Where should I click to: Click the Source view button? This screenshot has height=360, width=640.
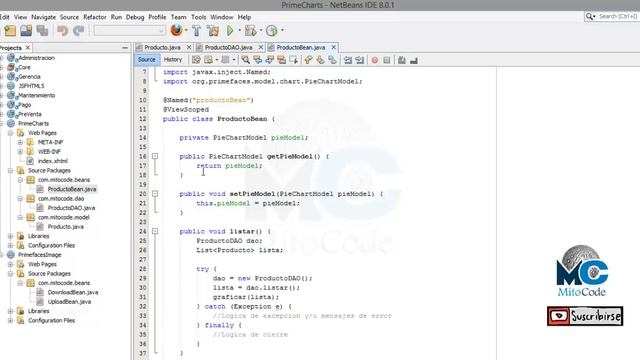click(147, 60)
